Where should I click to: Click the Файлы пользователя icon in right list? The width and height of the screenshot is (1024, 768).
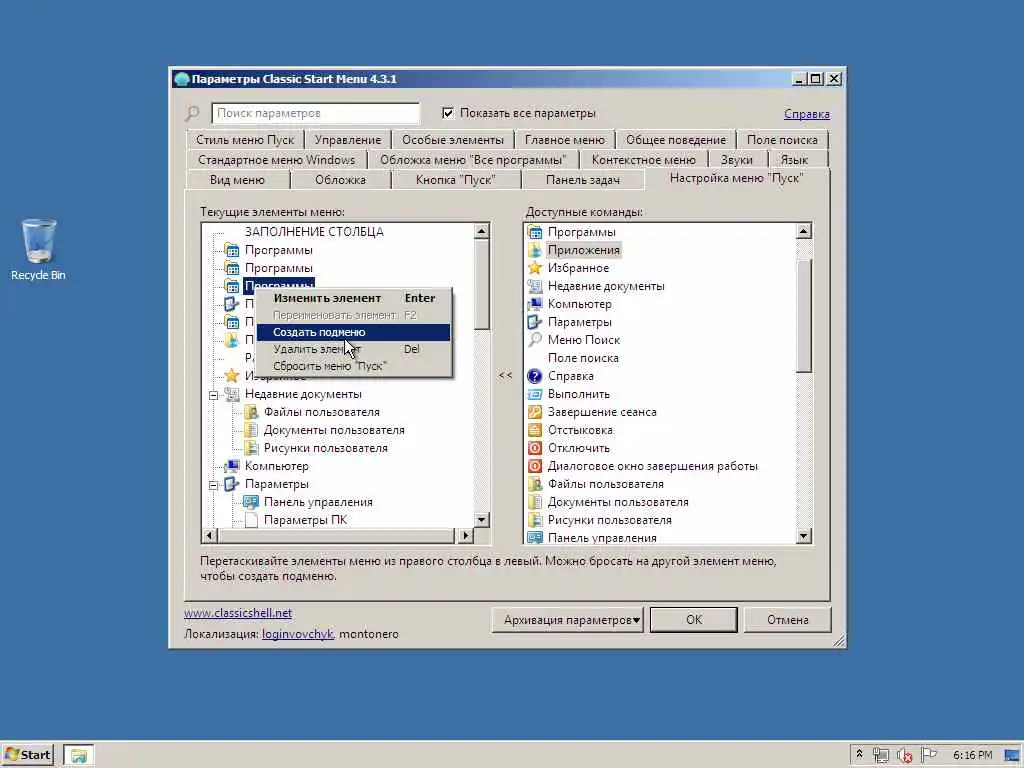pos(535,484)
